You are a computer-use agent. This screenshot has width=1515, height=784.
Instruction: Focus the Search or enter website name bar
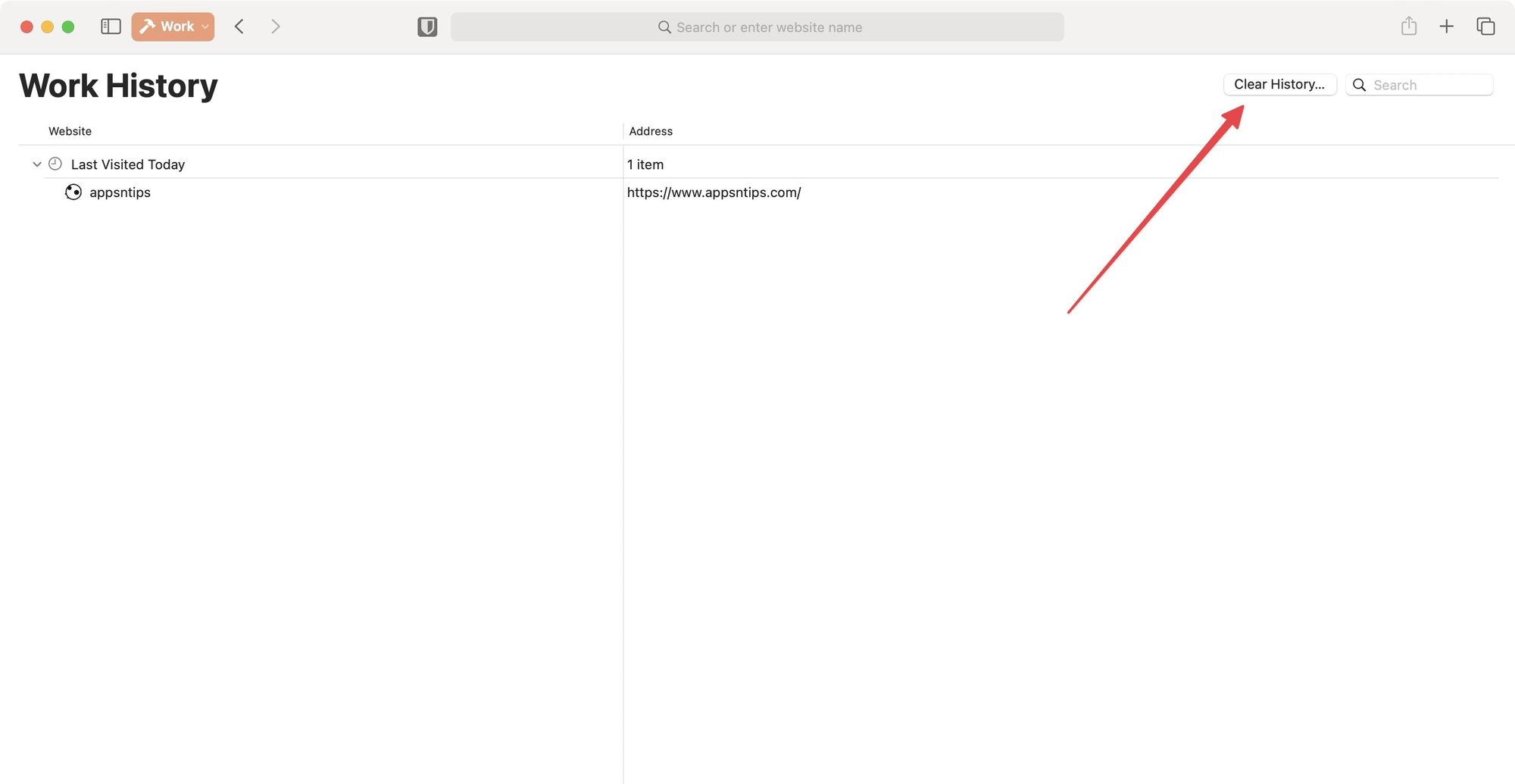pos(757,27)
